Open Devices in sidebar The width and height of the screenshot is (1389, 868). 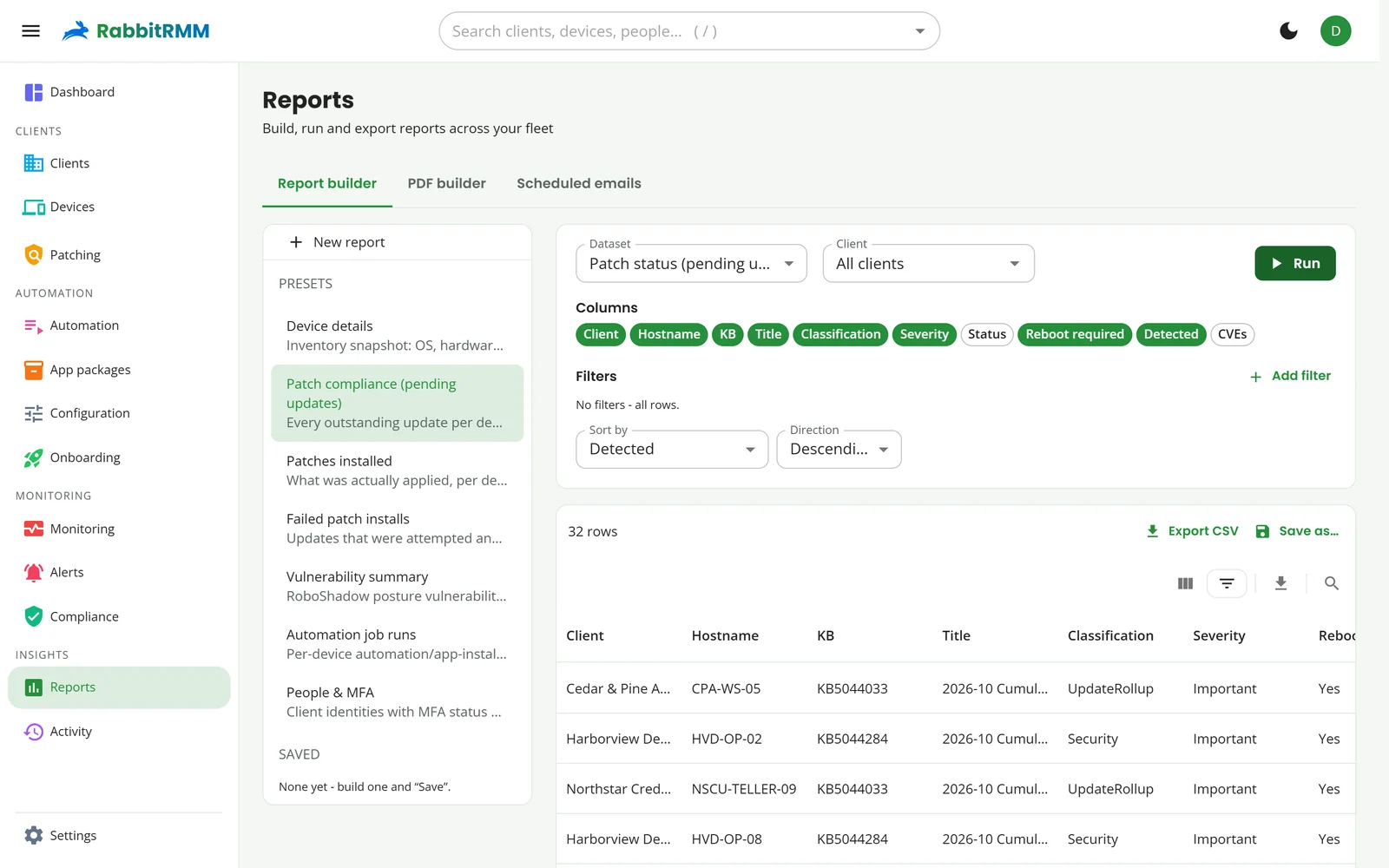(119, 207)
